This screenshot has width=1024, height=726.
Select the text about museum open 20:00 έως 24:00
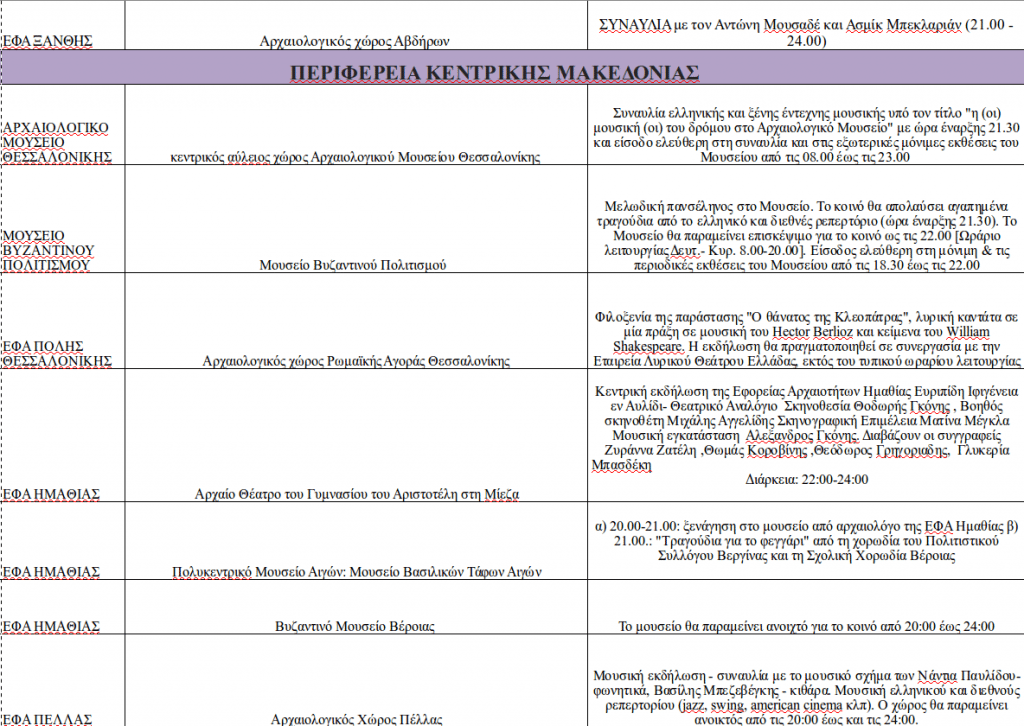[x=806, y=626]
